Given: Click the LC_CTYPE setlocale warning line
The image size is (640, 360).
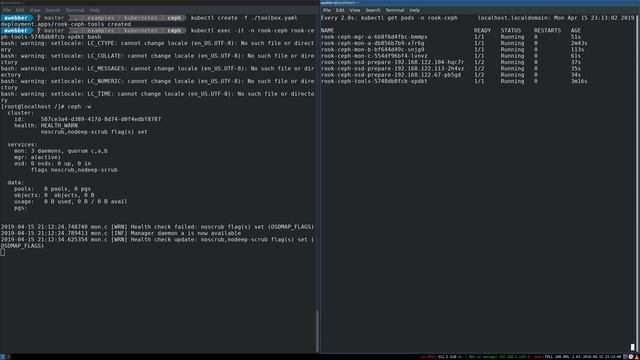Looking at the screenshot, I should (158, 46).
